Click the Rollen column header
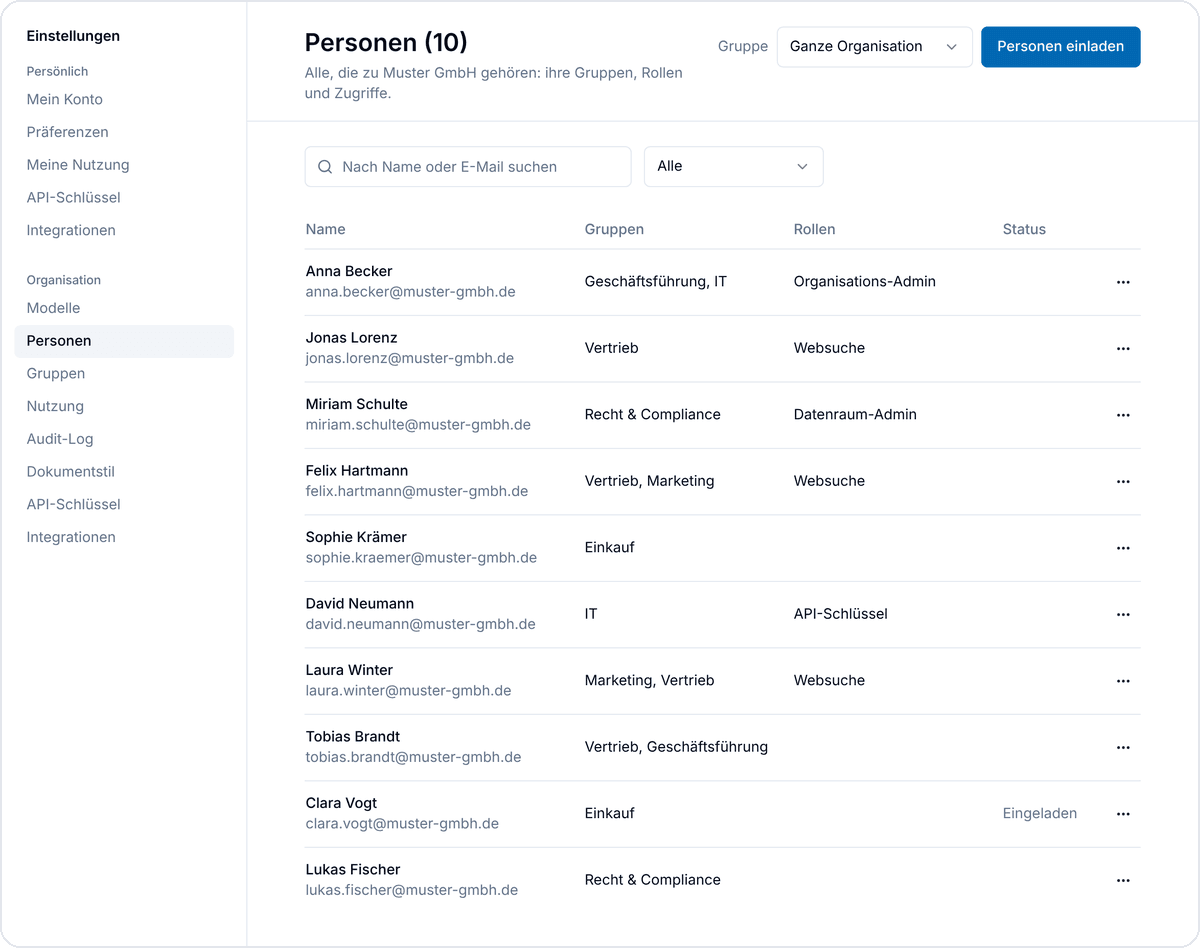The height and width of the screenshot is (948, 1200). 814,229
